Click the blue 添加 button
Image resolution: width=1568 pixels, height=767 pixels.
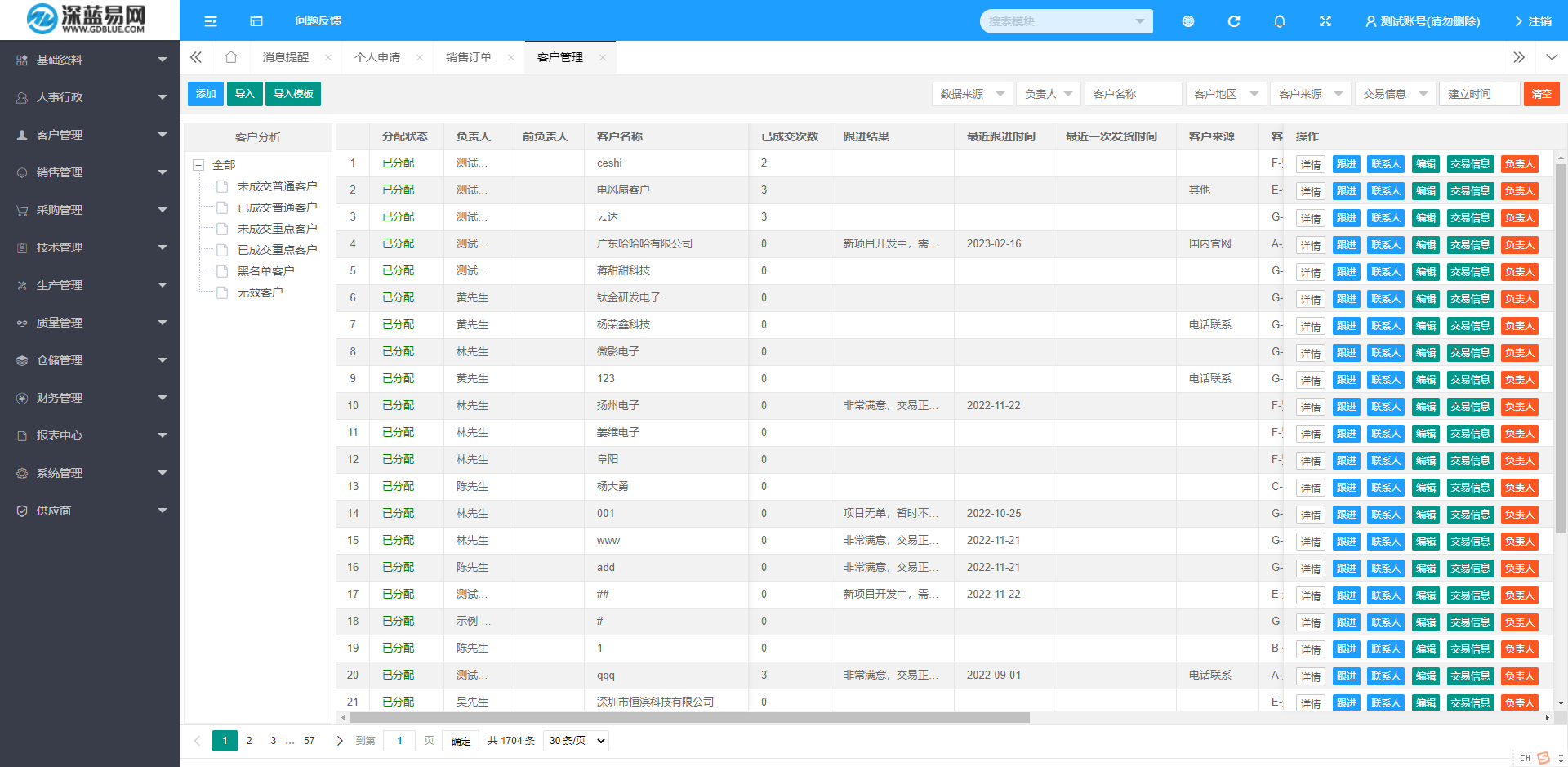tap(206, 94)
